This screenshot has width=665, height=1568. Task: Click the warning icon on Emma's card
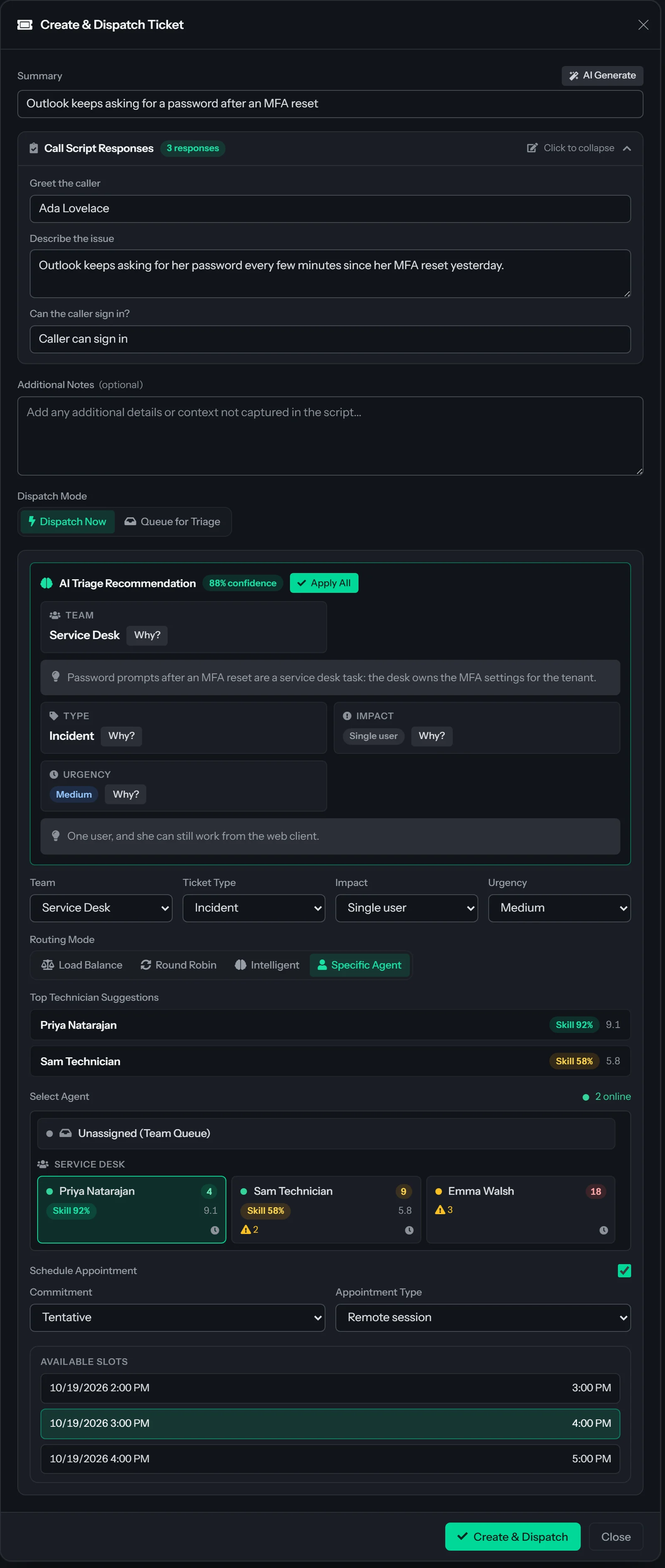[440, 1209]
